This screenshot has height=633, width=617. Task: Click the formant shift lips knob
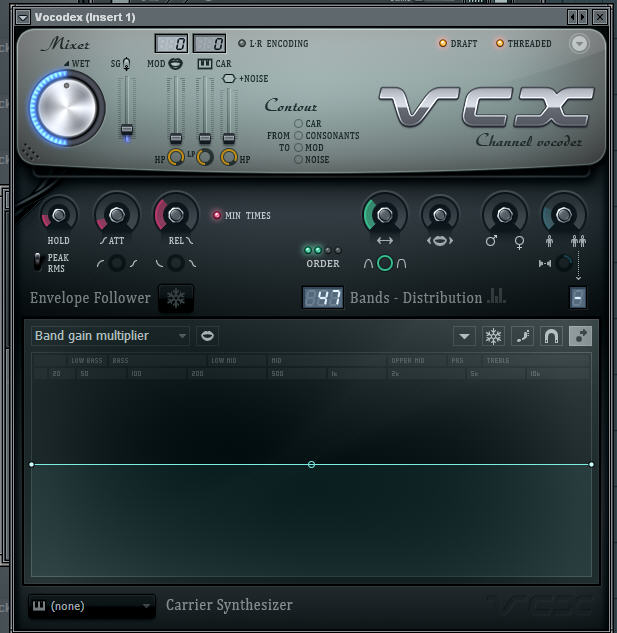[440, 215]
